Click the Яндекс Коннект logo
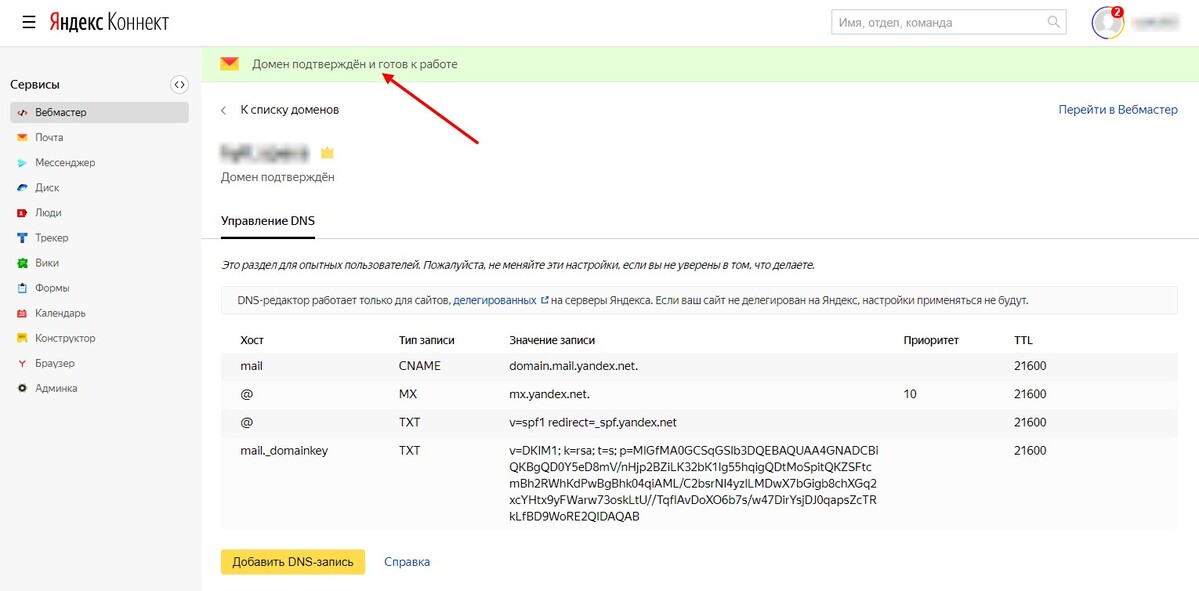This screenshot has height=591, width=1199. click(109, 22)
